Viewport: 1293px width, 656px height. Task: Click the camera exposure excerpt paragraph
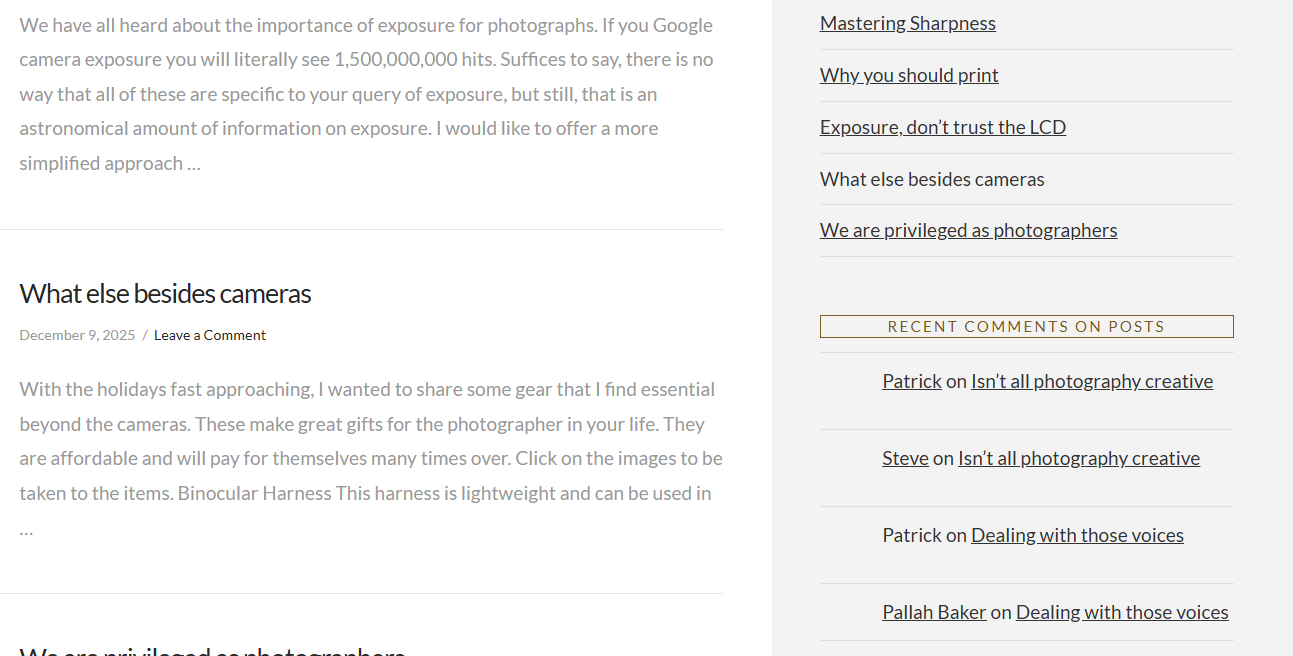tap(366, 94)
